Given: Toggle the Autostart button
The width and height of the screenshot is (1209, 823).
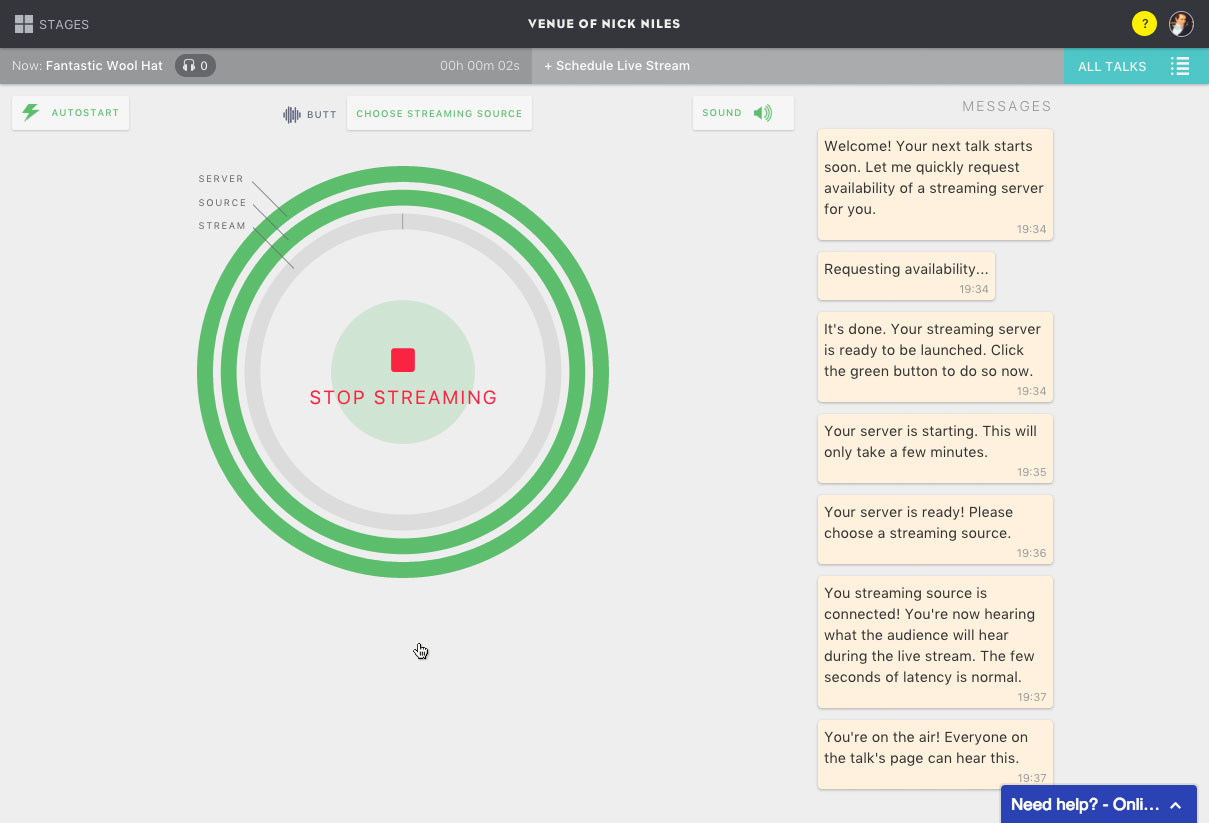Looking at the screenshot, I should pyautogui.click(x=71, y=113).
